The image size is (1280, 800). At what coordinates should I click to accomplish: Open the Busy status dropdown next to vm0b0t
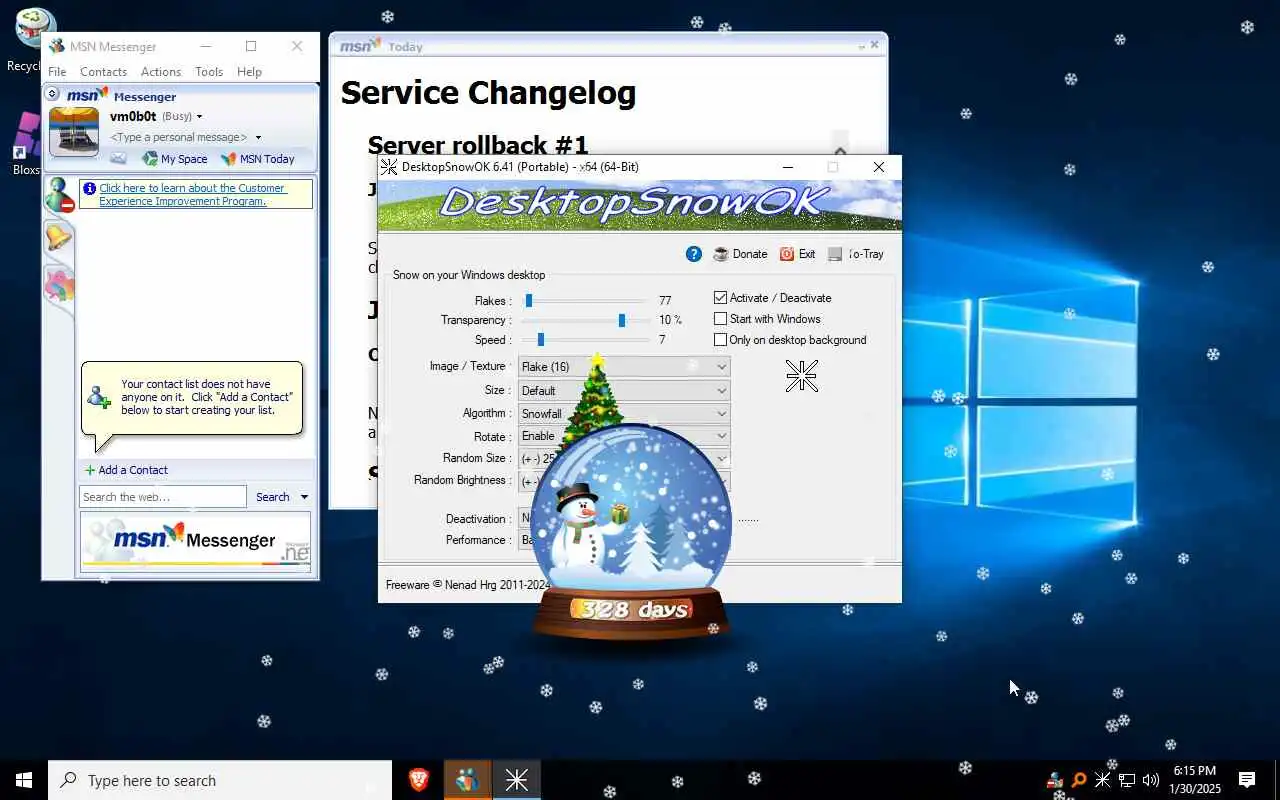point(199,117)
